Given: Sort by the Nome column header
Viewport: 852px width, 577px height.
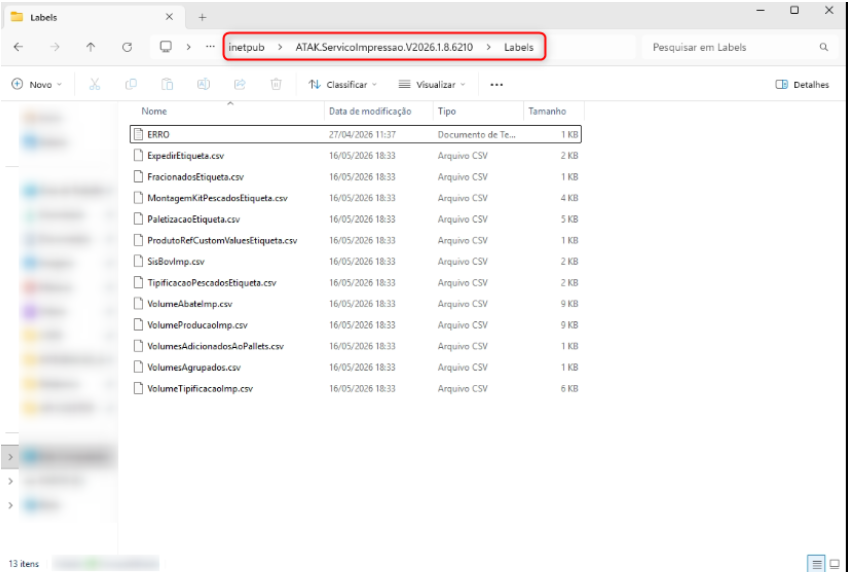Looking at the screenshot, I should (x=154, y=111).
